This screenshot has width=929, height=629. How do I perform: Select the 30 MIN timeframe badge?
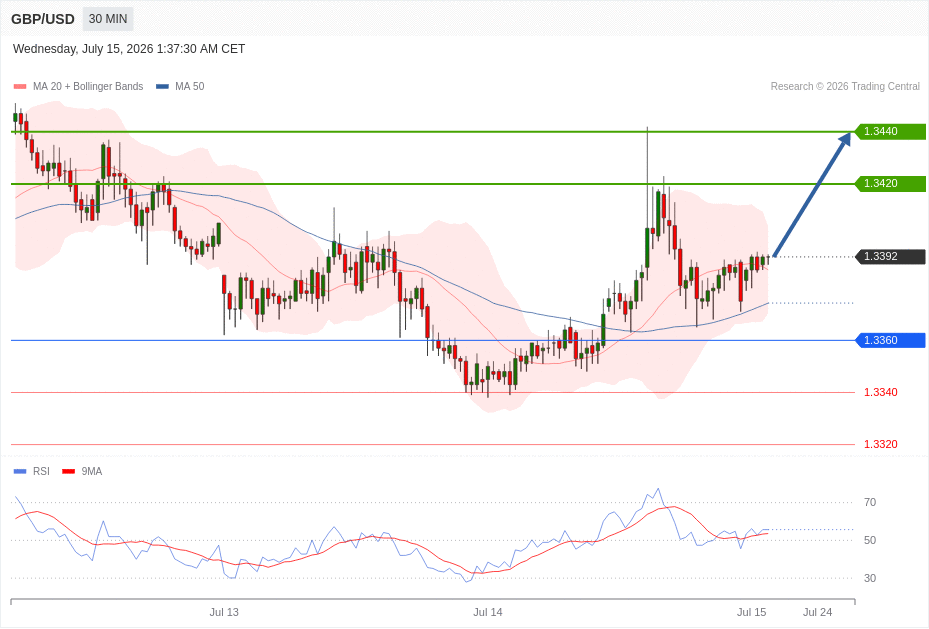click(108, 19)
